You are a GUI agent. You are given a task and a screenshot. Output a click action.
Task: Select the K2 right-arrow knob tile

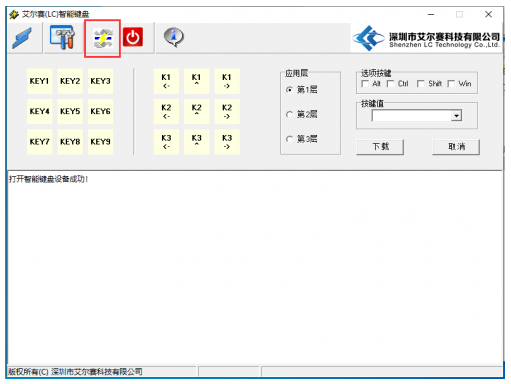tap(227, 111)
